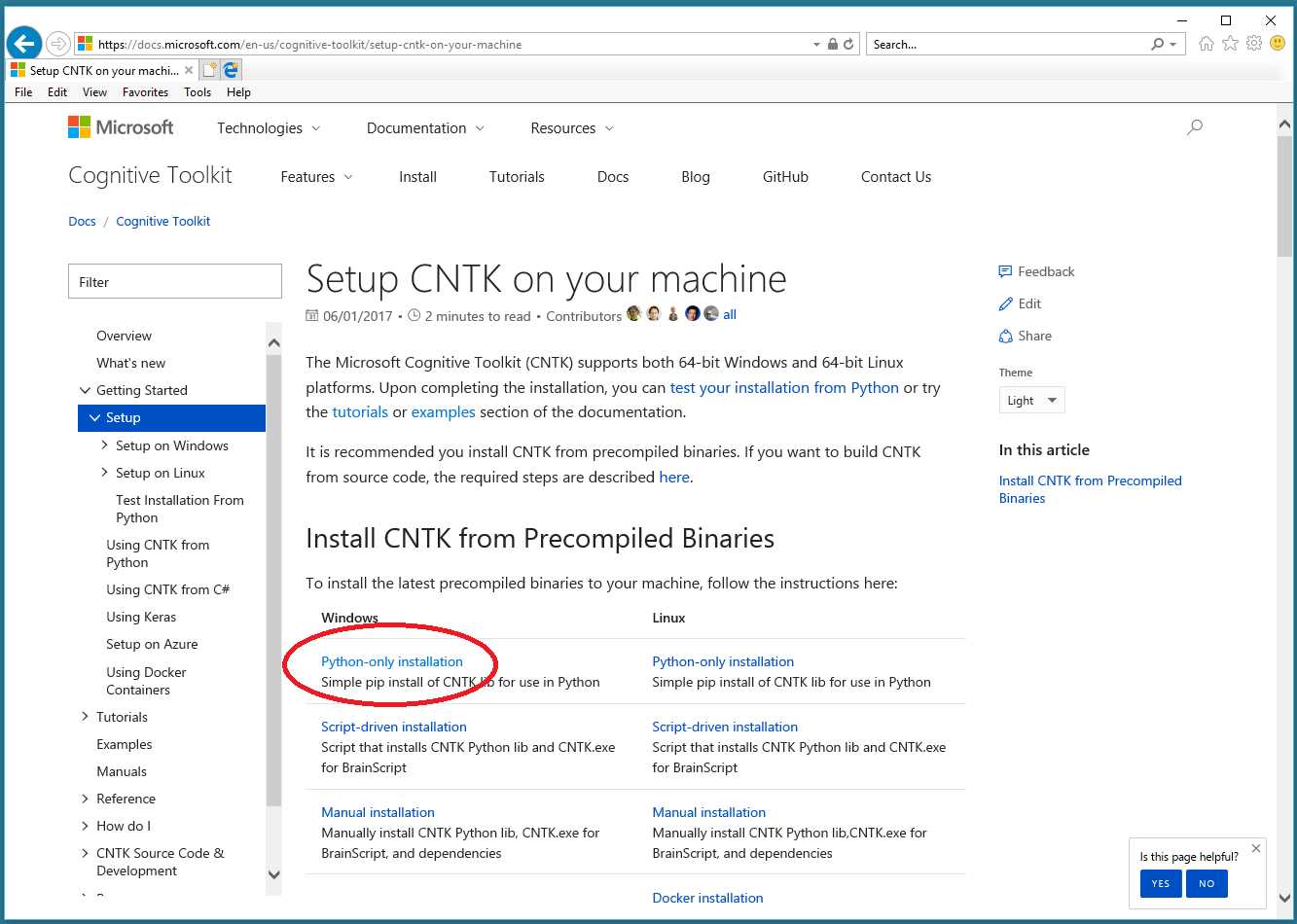Click the first contributor avatar

point(634,314)
